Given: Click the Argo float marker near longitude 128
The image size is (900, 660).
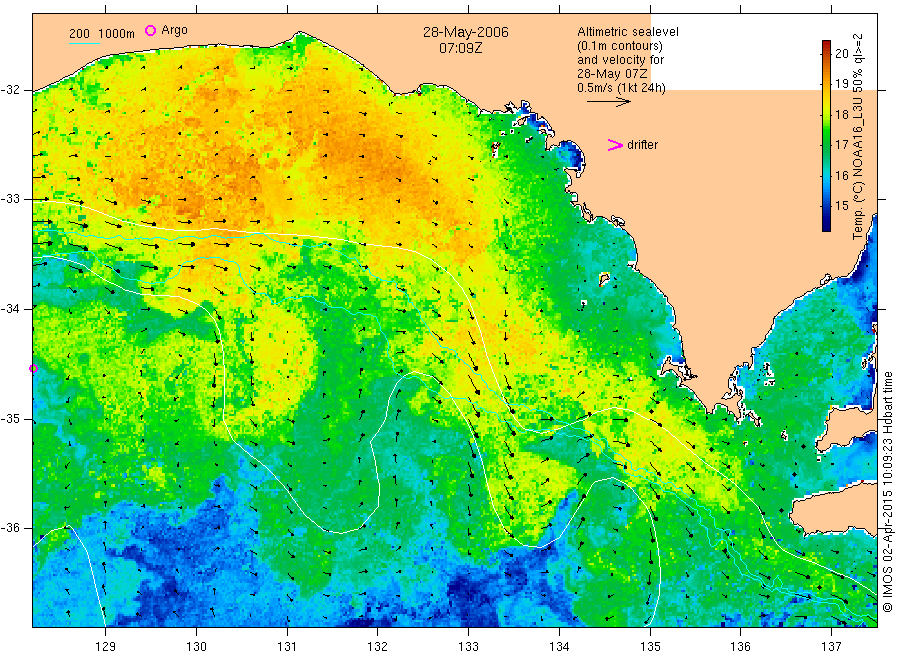Looking at the screenshot, I should [x=33, y=368].
